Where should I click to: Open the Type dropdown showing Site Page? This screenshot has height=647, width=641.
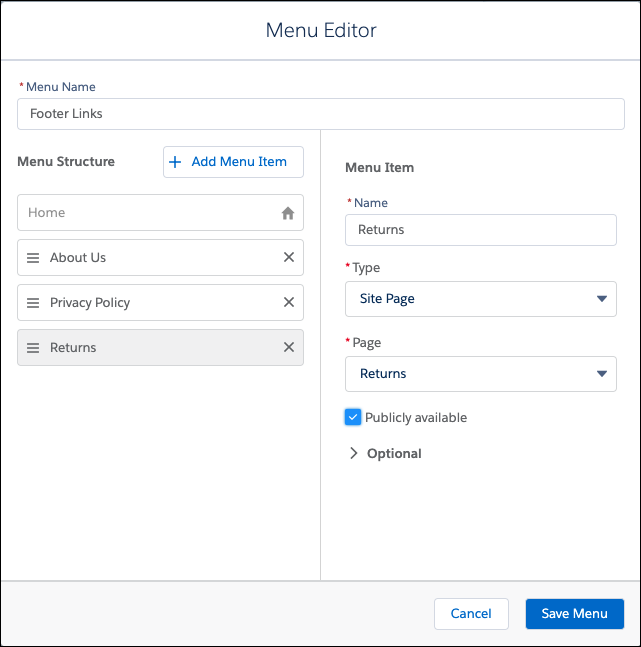pos(481,299)
